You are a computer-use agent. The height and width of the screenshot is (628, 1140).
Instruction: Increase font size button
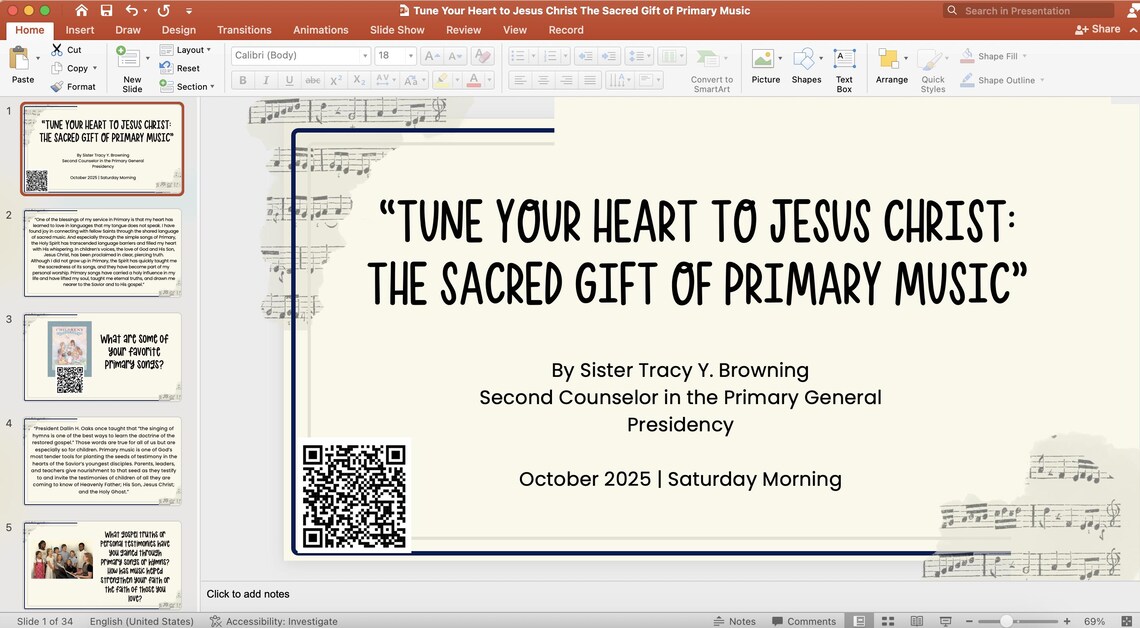point(430,56)
